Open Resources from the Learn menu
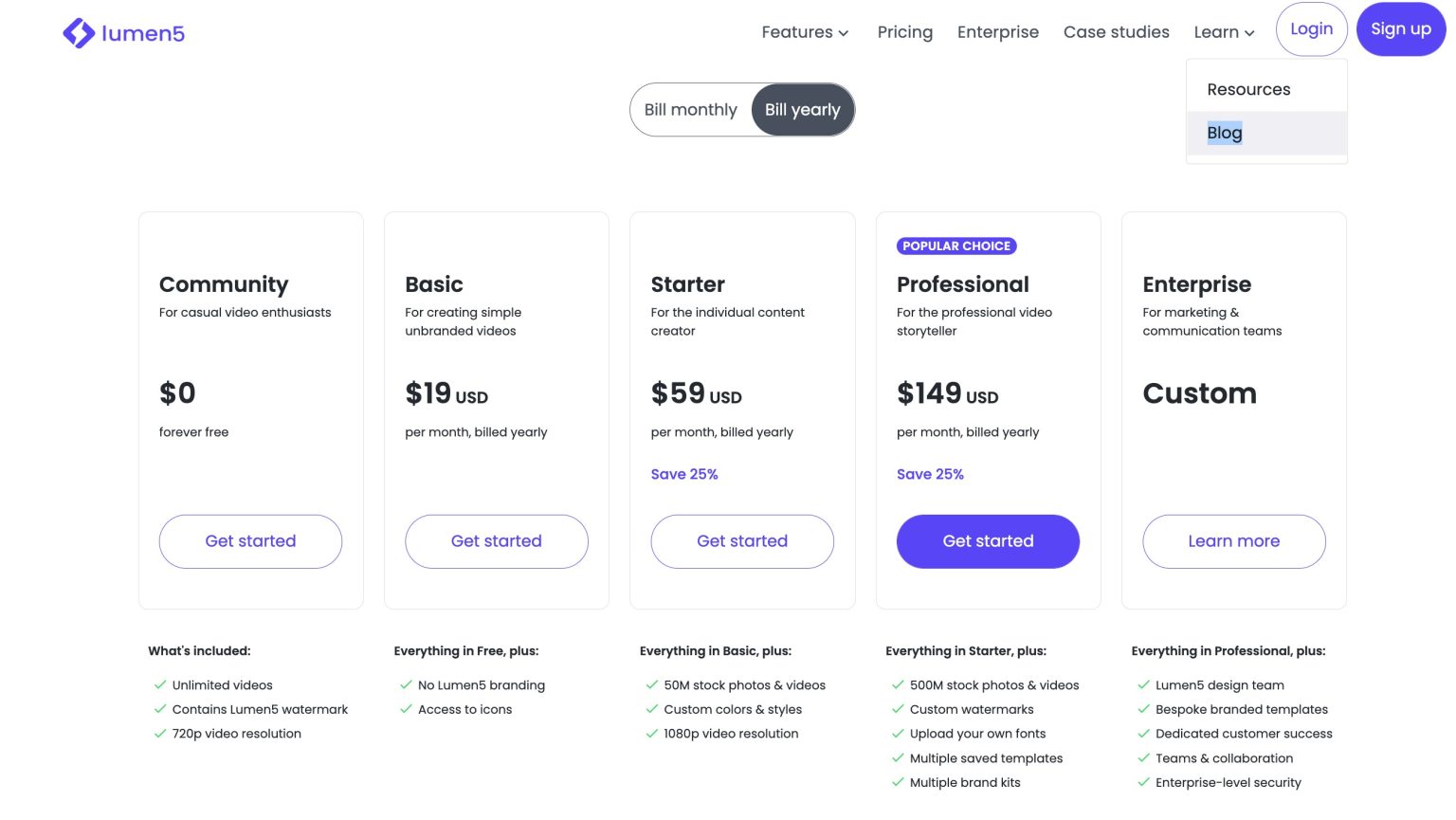 1248,89
